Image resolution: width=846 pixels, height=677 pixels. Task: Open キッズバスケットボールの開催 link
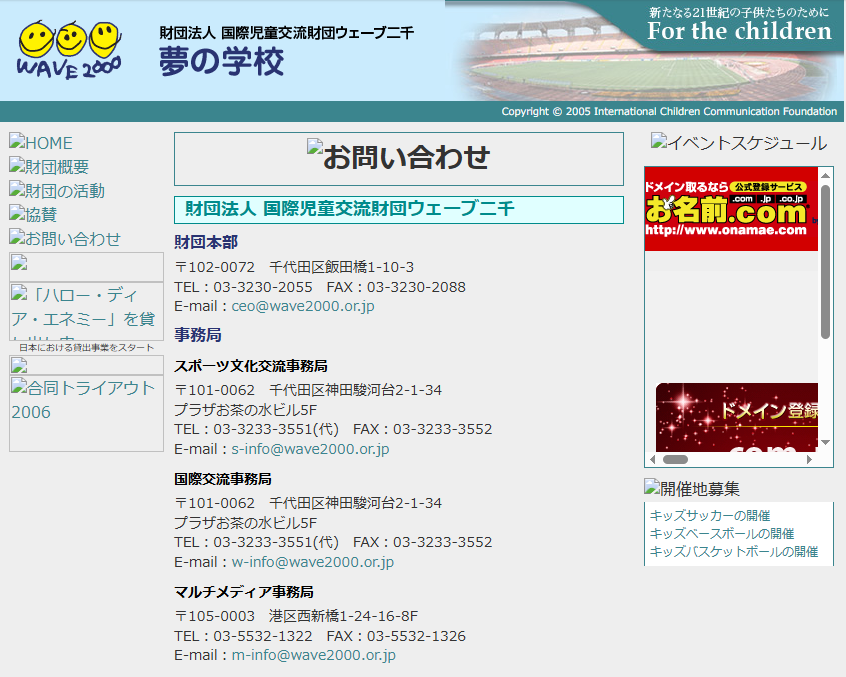pos(734,552)
